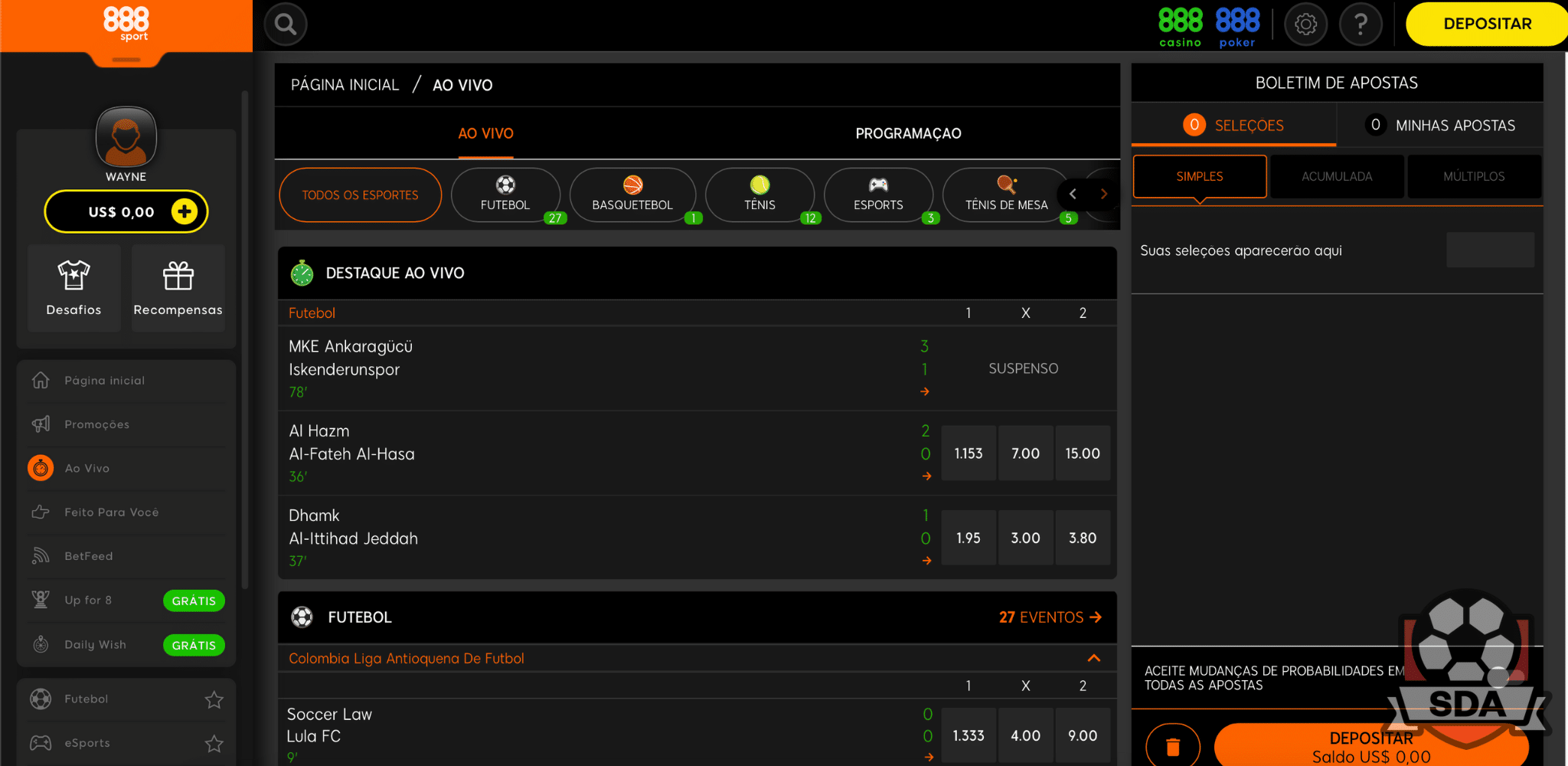The image size is (1568, 766).
Task: Filter by Tênis sport chip
Action: click(759, 195)
